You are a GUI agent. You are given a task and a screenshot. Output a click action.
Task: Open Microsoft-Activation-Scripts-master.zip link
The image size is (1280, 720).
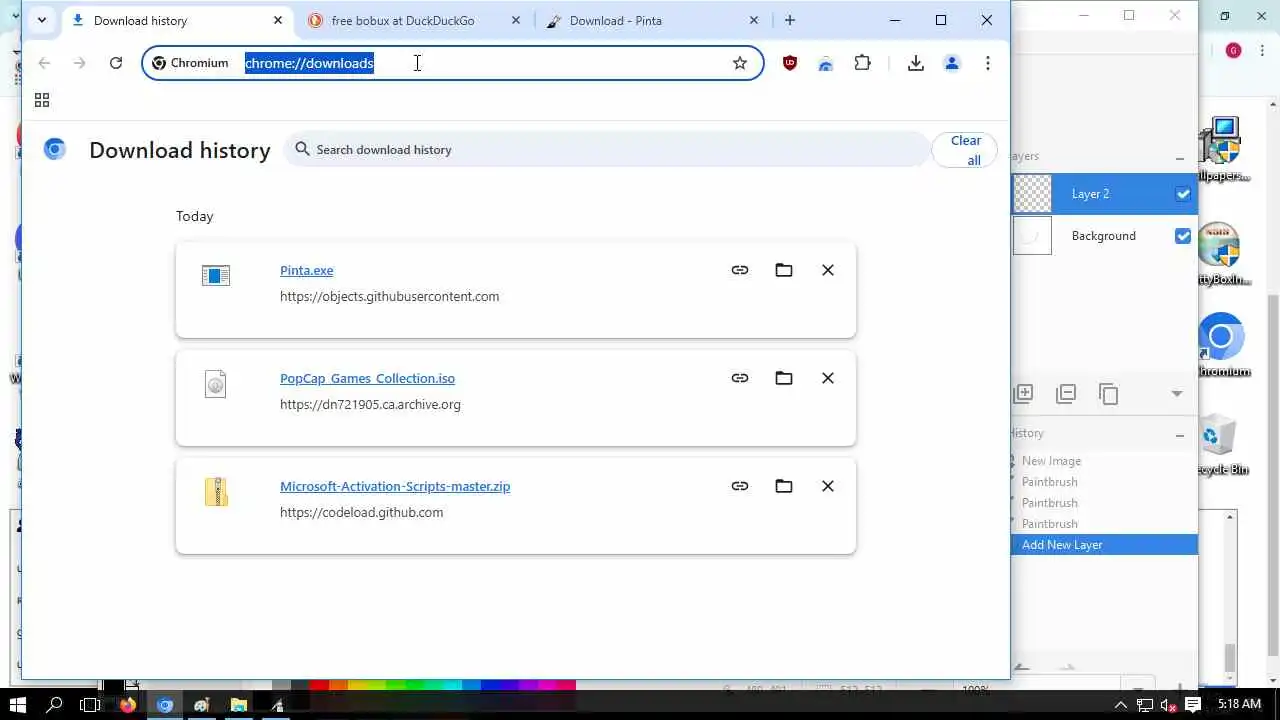395,486
